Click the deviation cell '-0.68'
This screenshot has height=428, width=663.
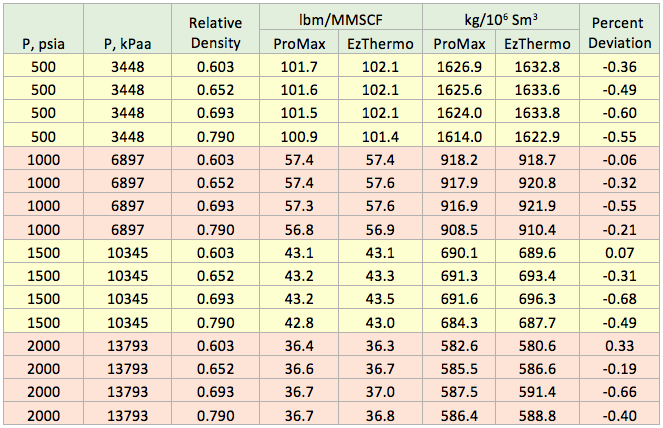click(619, 298)
